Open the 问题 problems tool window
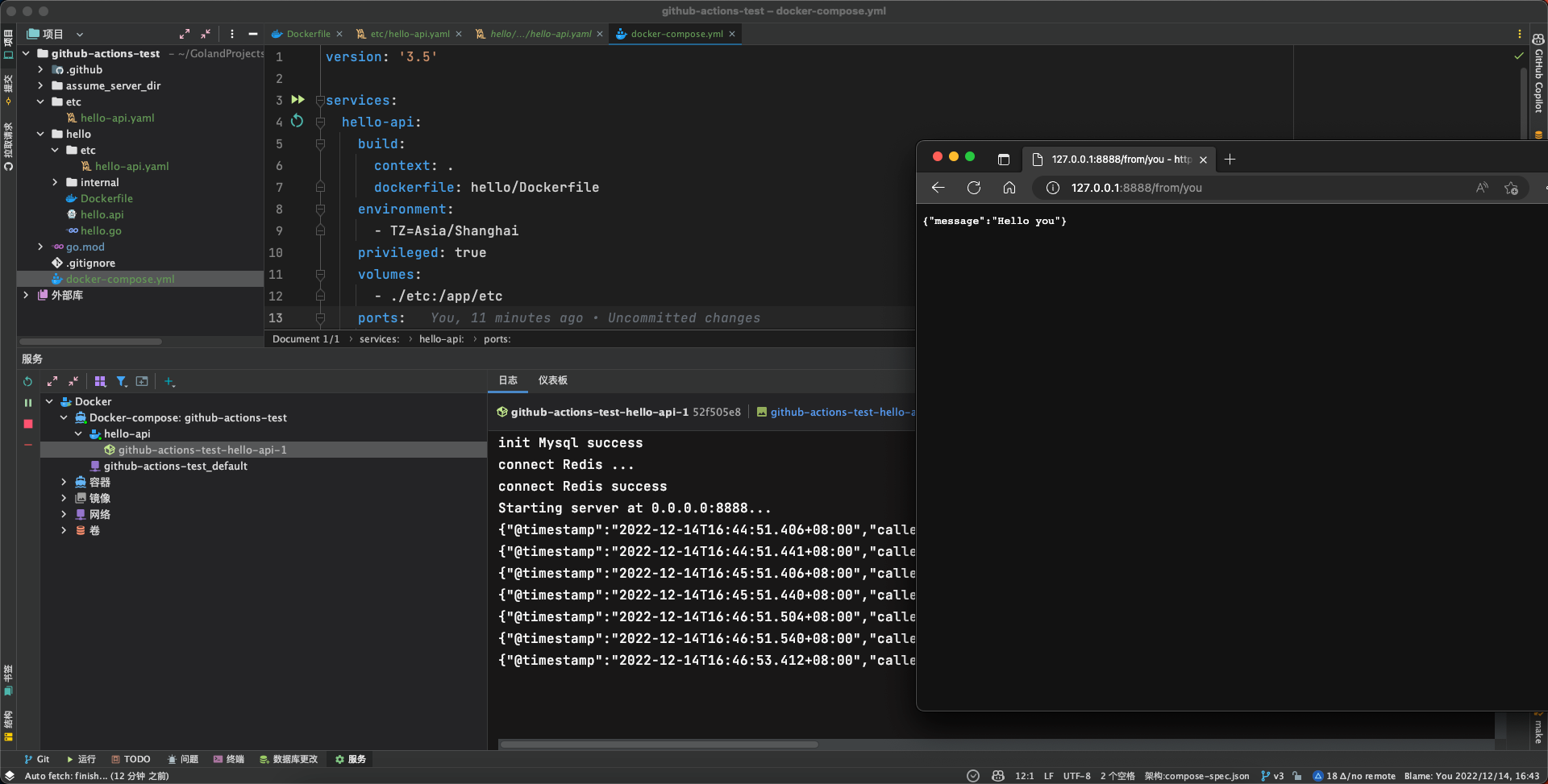Image resolution: width=1548 pixels, height=784 pixels. 183,759
